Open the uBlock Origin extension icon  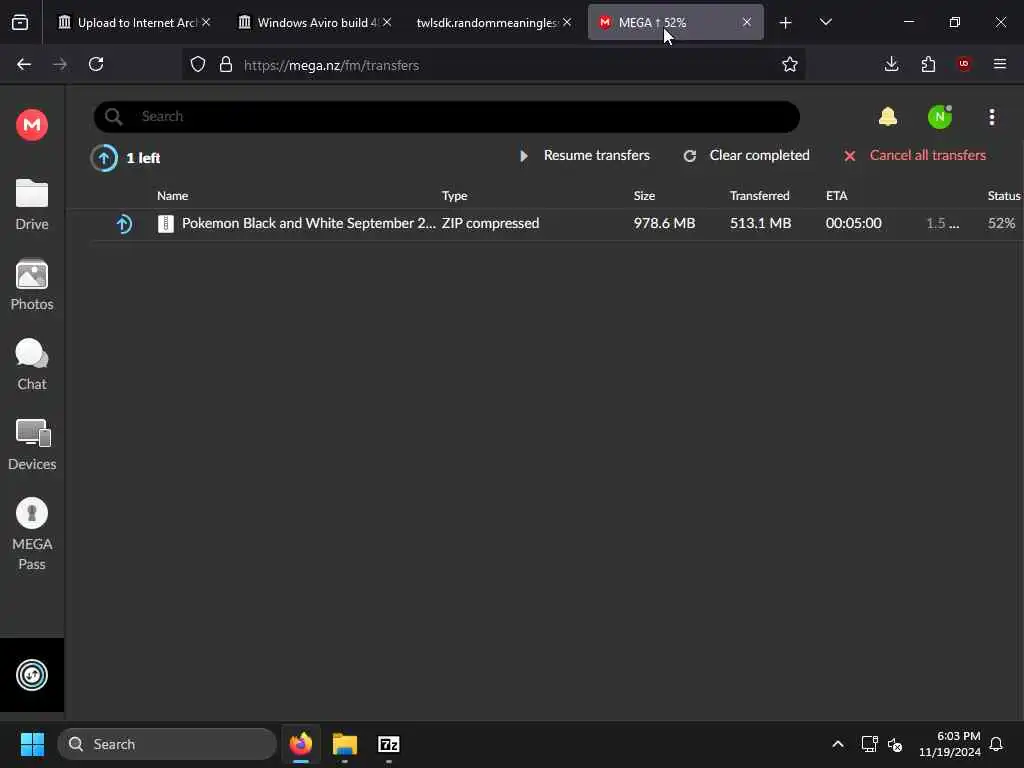tap(964, 64)
